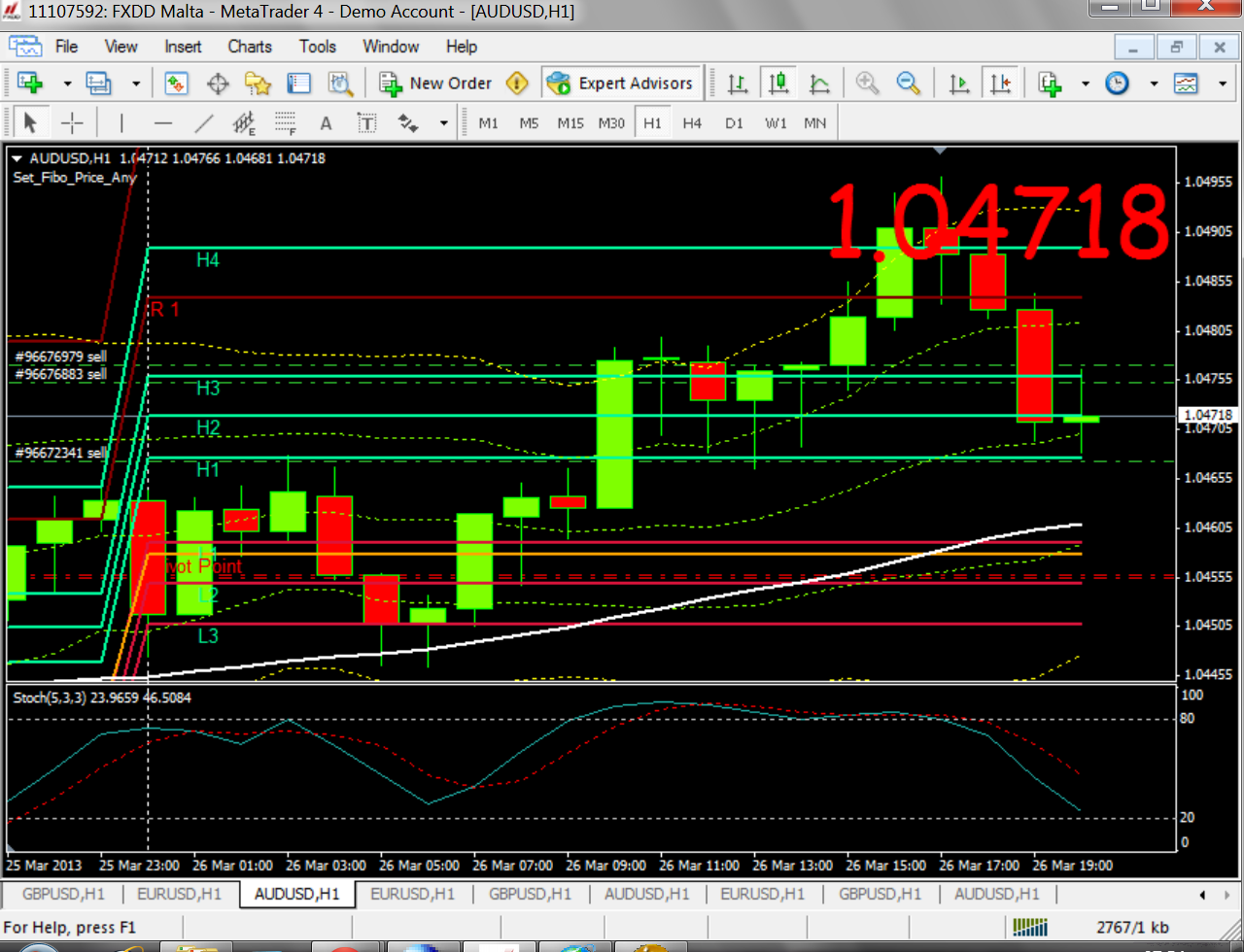Open the Help menu
Image resolution: width=1244 pixels, height=952 pixels.
pos(462,46)
